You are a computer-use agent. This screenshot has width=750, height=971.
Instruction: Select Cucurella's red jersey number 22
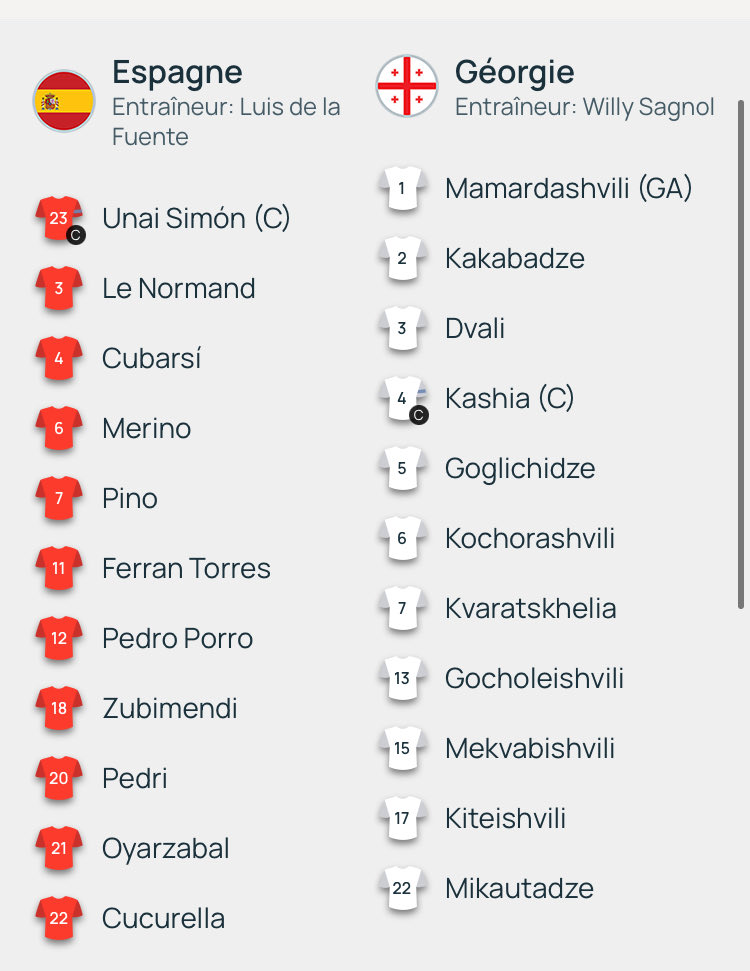tap(61, 917)
